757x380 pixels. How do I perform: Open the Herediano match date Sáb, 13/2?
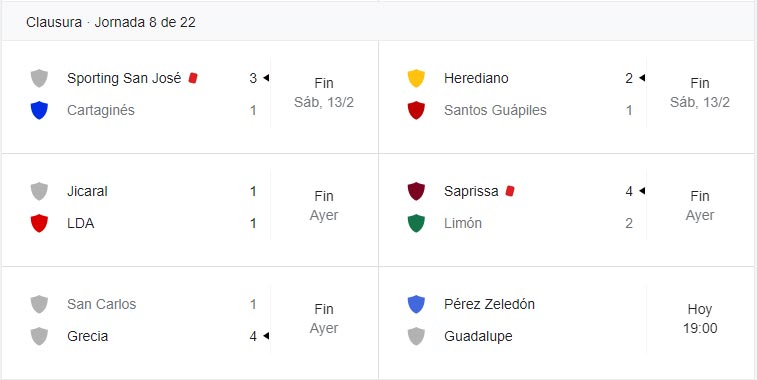[700, 102]
